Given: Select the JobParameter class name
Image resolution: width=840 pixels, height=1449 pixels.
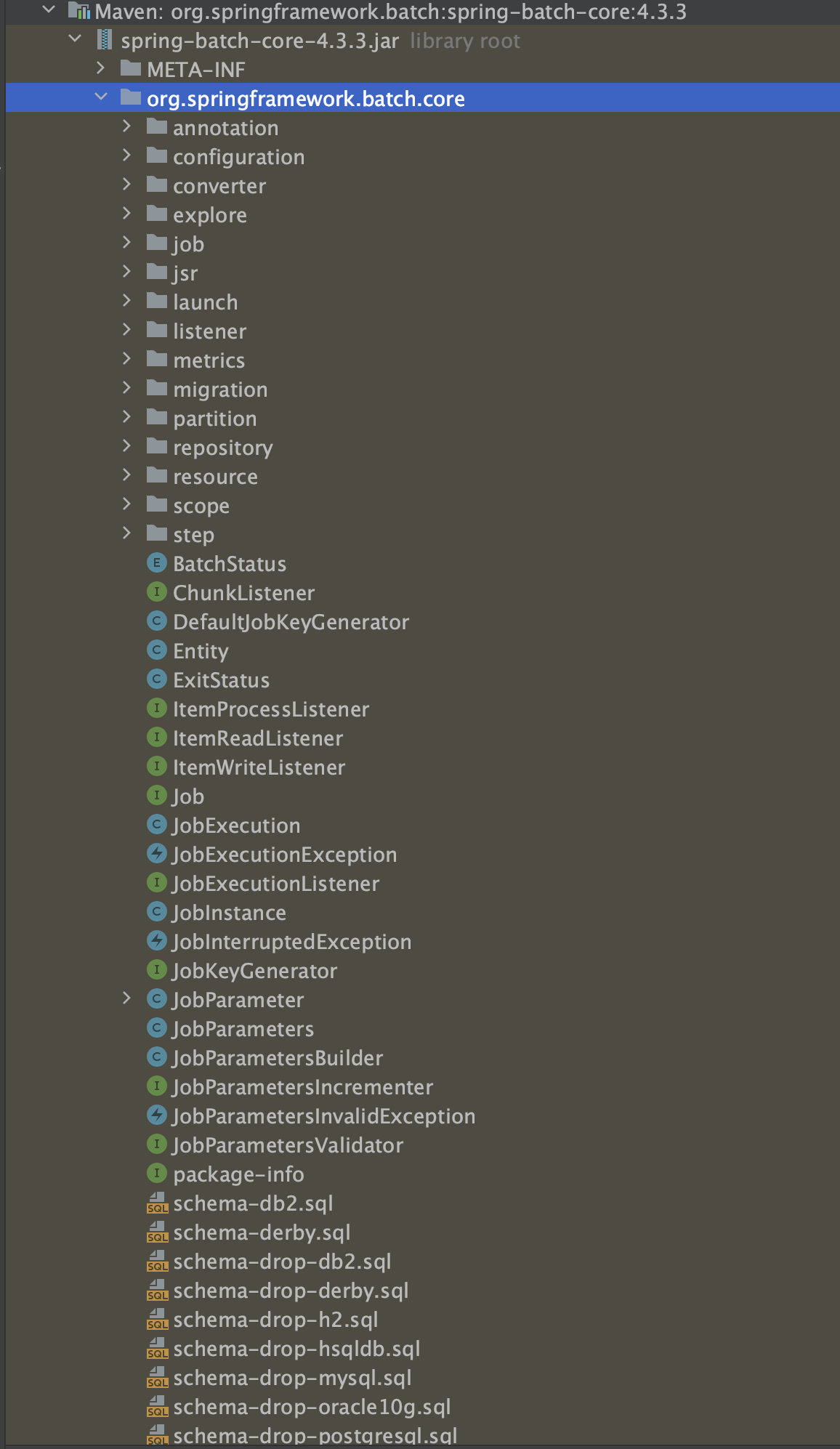Looking at the screenshot, I should coord(238,1000).
